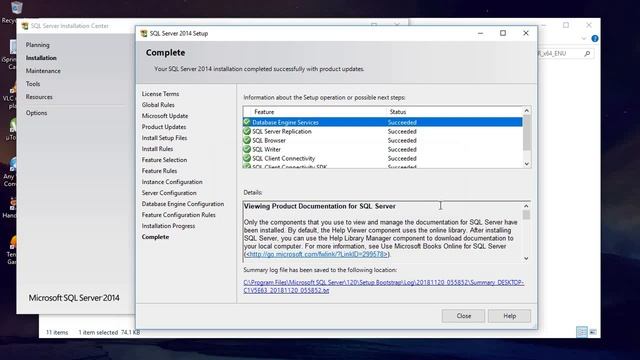Image resolution: width=640 pixels, height=360 pixels.
Task: Click the Install Setup Files step
Action: tap(164, 138)
